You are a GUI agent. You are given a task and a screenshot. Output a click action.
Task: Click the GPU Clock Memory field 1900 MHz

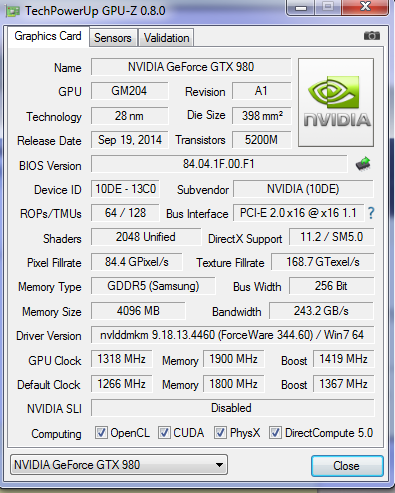[233, 359]
